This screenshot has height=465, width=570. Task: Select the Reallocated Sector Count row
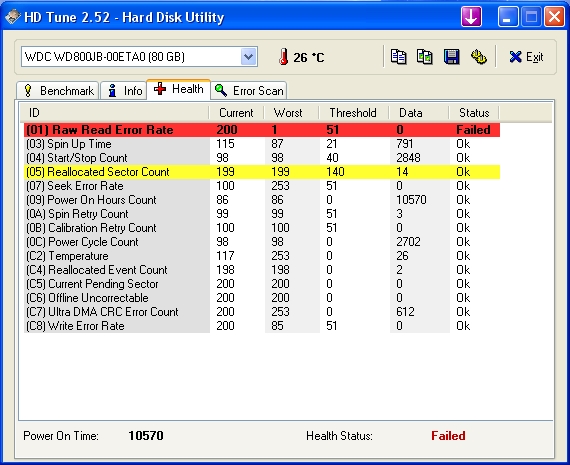262,172
